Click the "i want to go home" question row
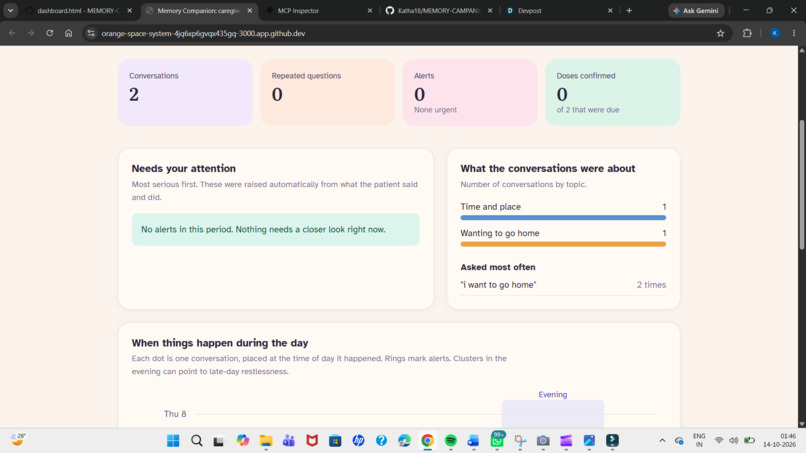The image size is (806, 453). coord(563,285)
